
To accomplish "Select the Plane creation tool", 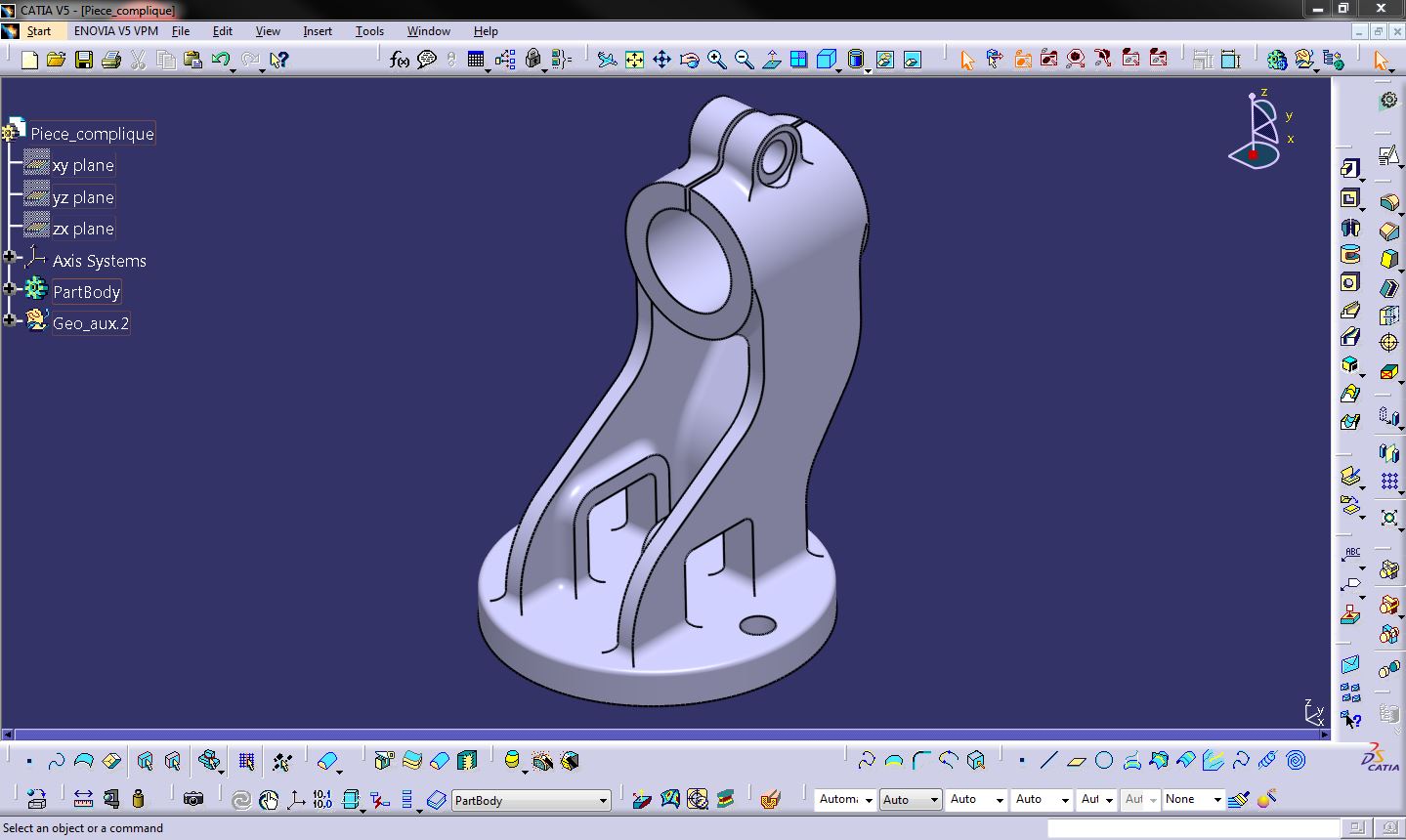I will point(1077,760).
